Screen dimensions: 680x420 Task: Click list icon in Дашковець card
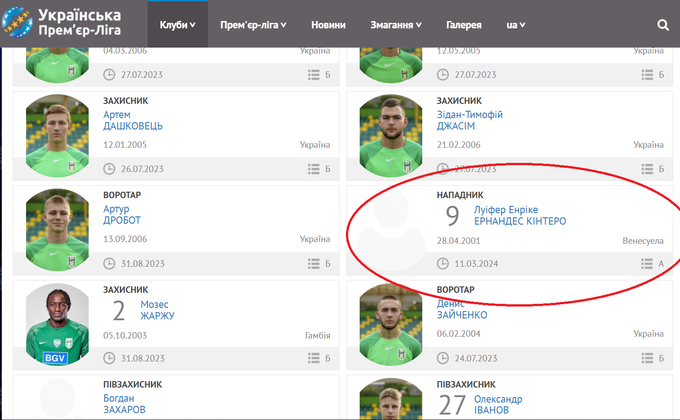[x=313, y=169]
